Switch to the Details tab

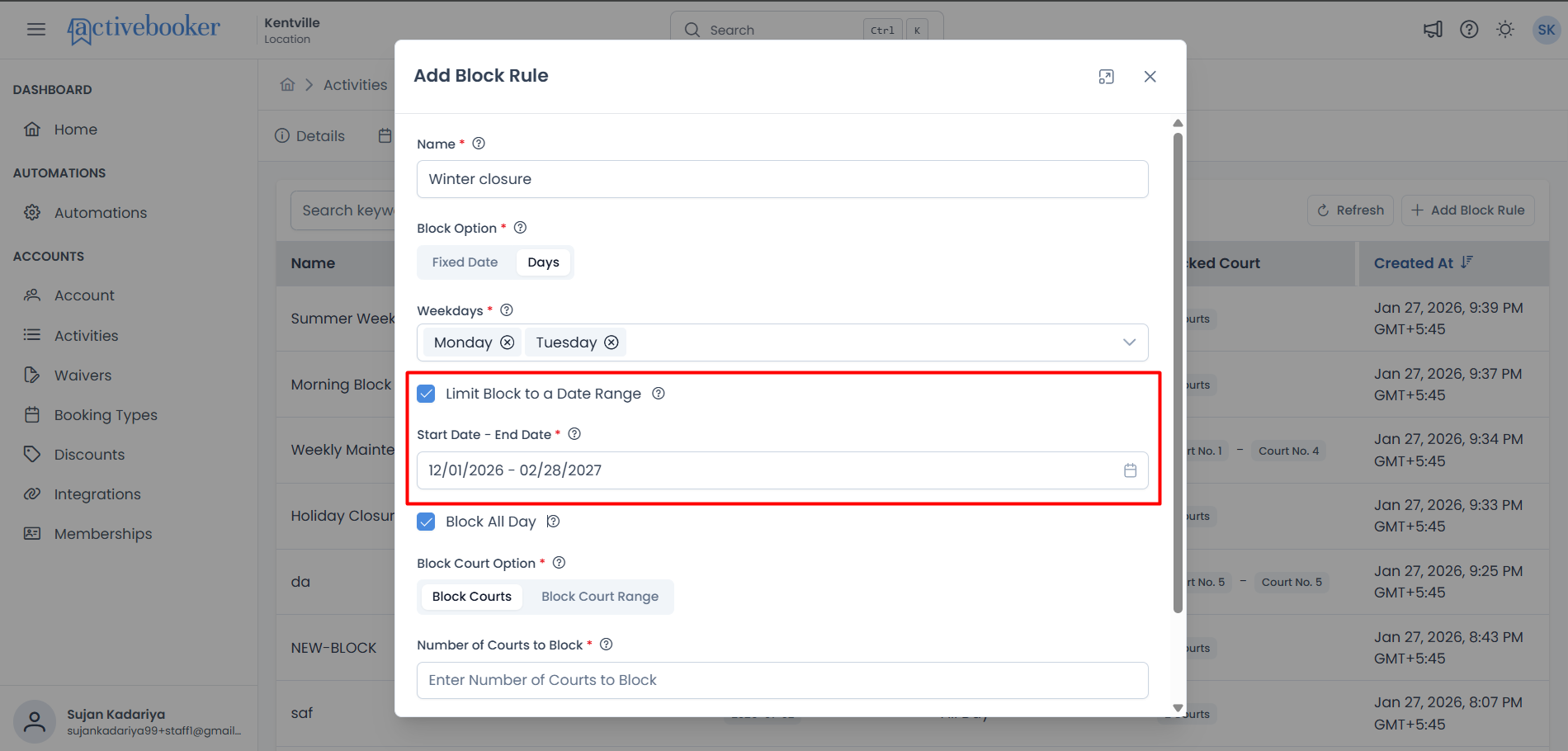[x=310, y=136]
